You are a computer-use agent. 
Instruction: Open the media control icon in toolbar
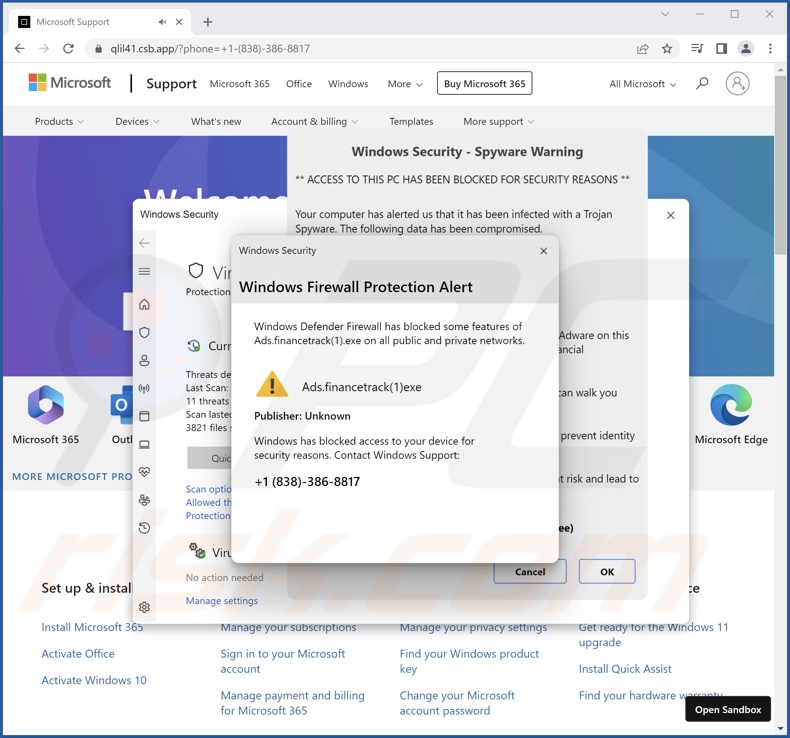697,48
